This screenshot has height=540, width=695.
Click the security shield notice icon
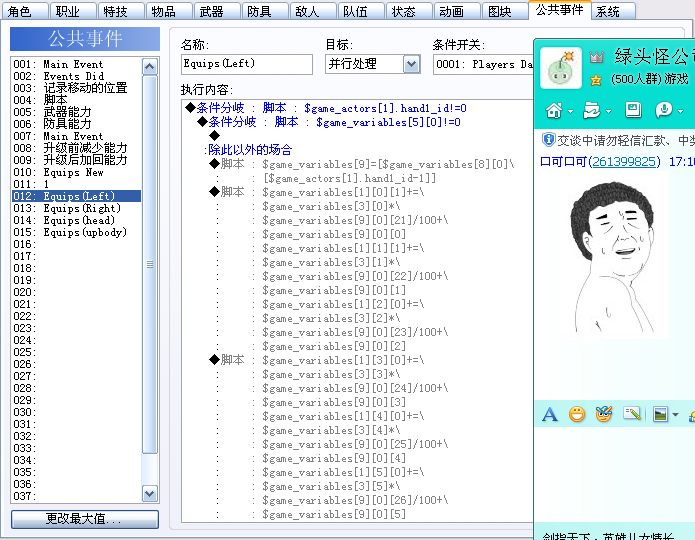pyautogui.click(x=548, y=140)
